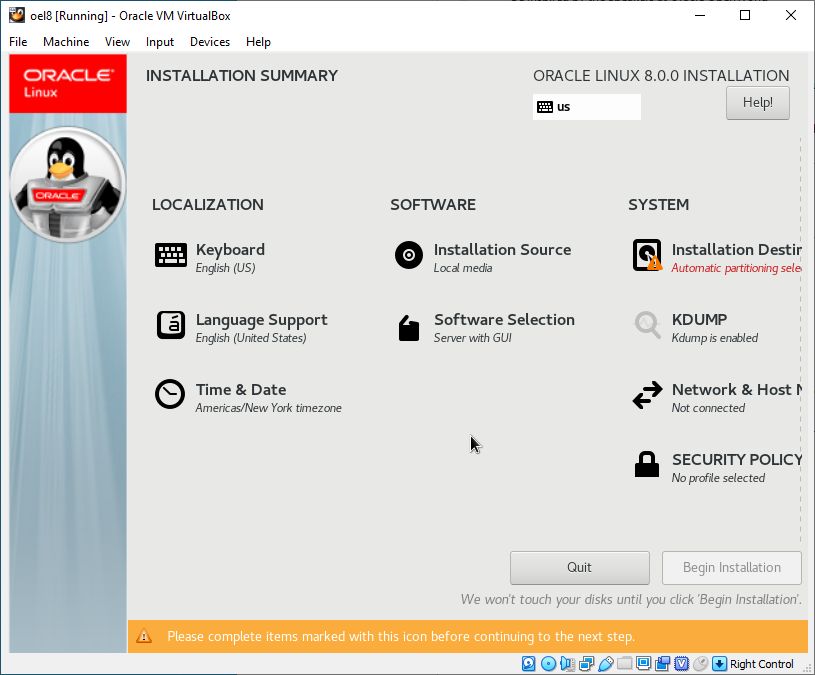The width and height of the screenshot is (815, 675).
Task: Click the warning triangle in orange bar
Action: tap(144, 636)
